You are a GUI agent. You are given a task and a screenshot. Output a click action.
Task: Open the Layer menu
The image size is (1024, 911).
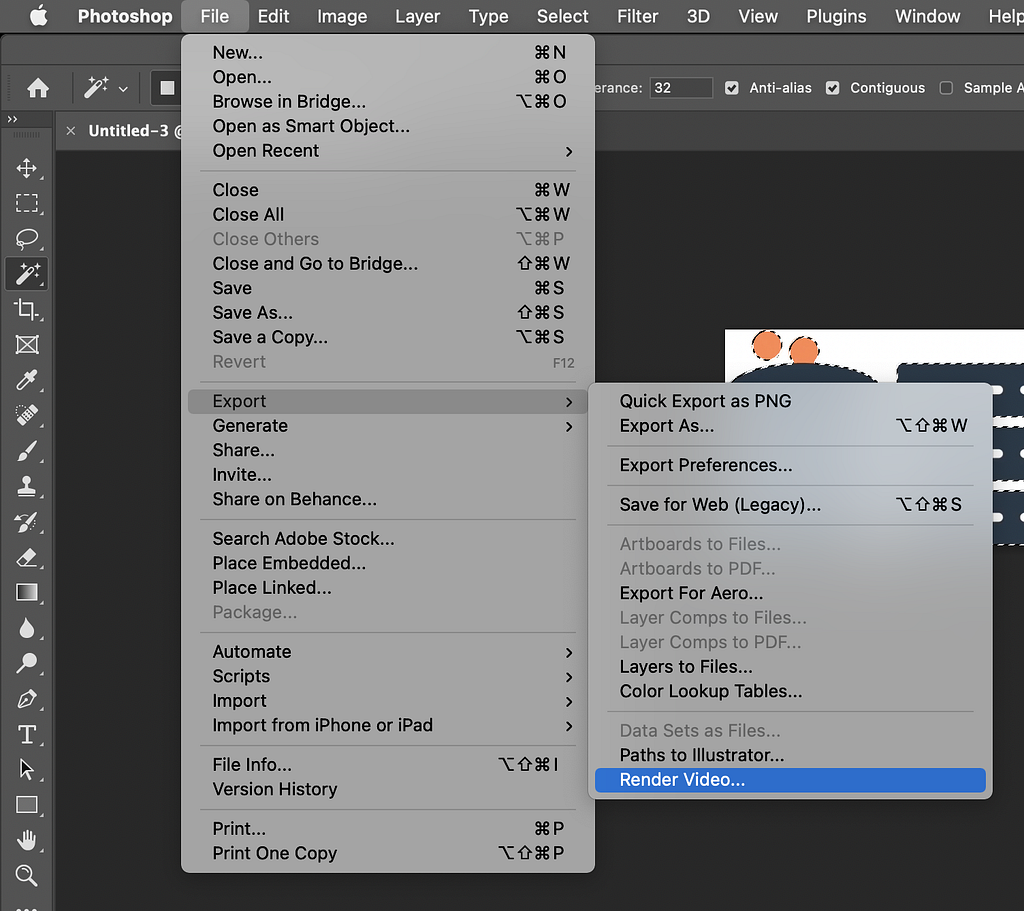point(417,16)
